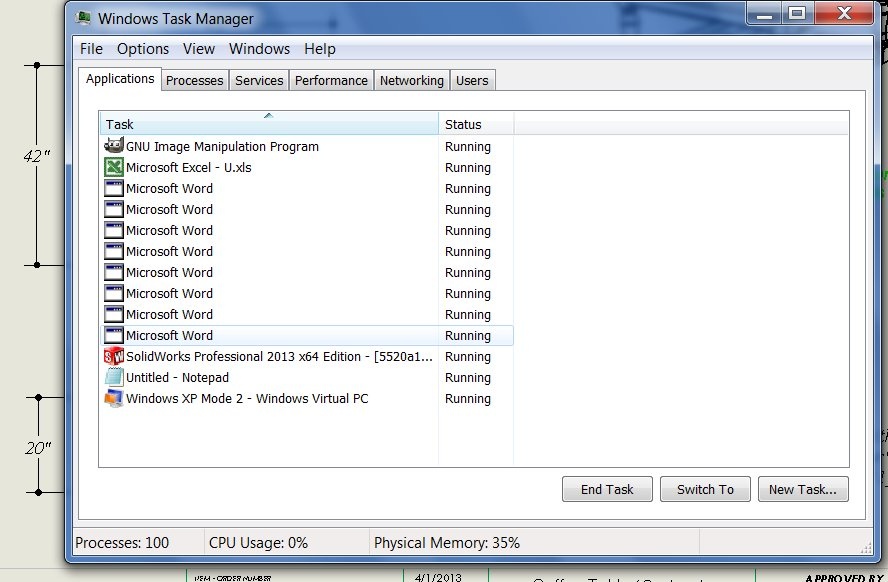
Task: Close the Windows Task Manager window
Action: pos(844,13)
